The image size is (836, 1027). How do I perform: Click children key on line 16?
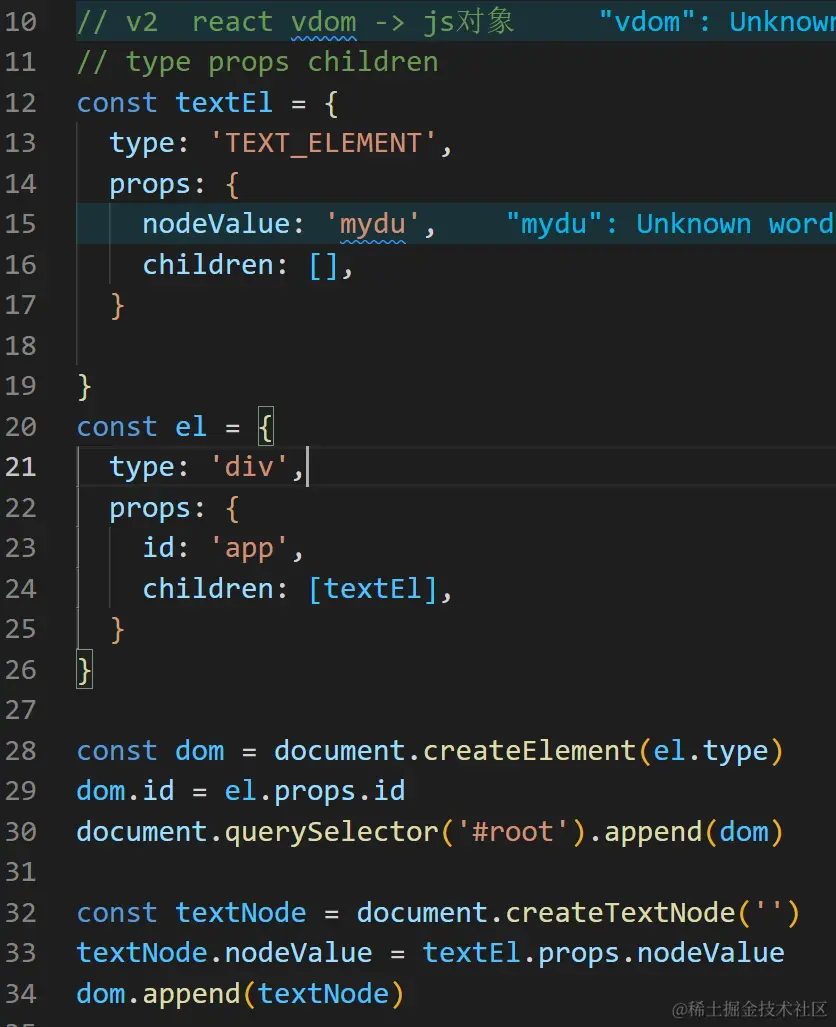(x=207, y=265)
